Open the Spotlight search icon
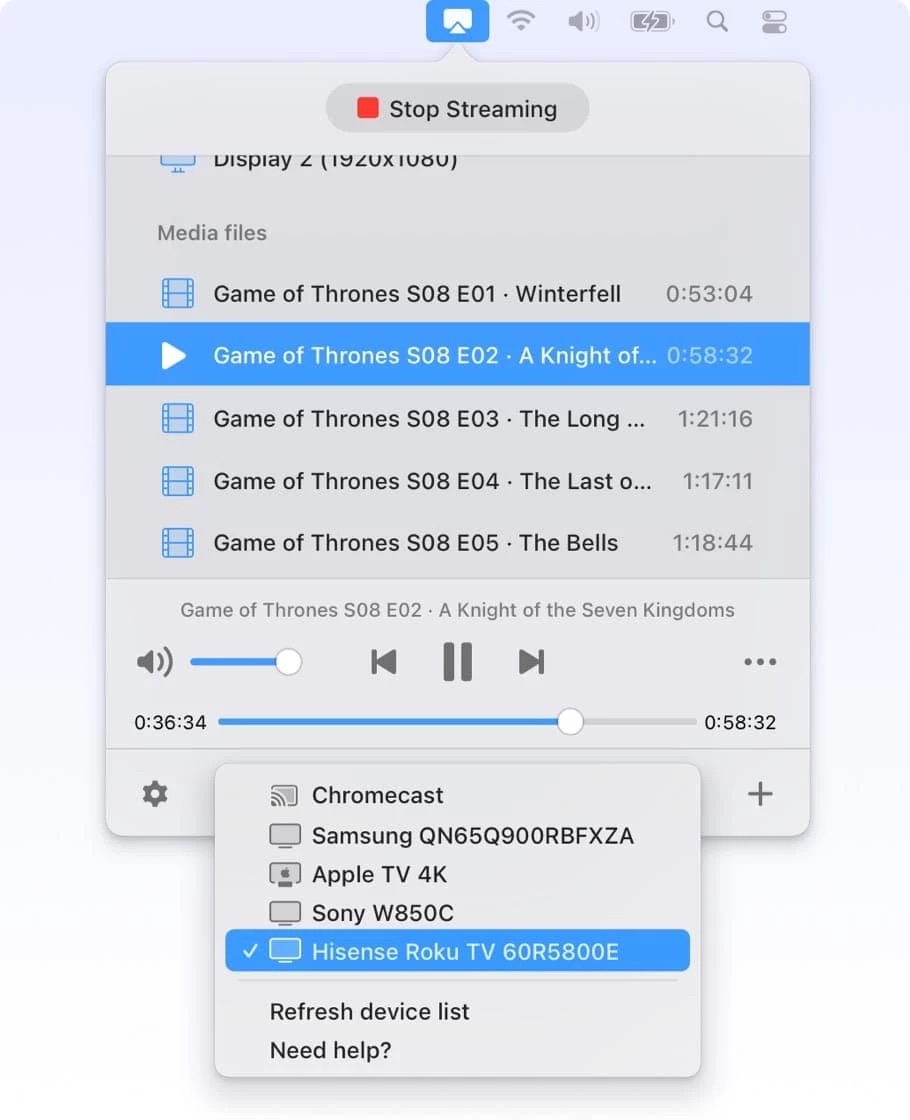 tap(717, 21)
